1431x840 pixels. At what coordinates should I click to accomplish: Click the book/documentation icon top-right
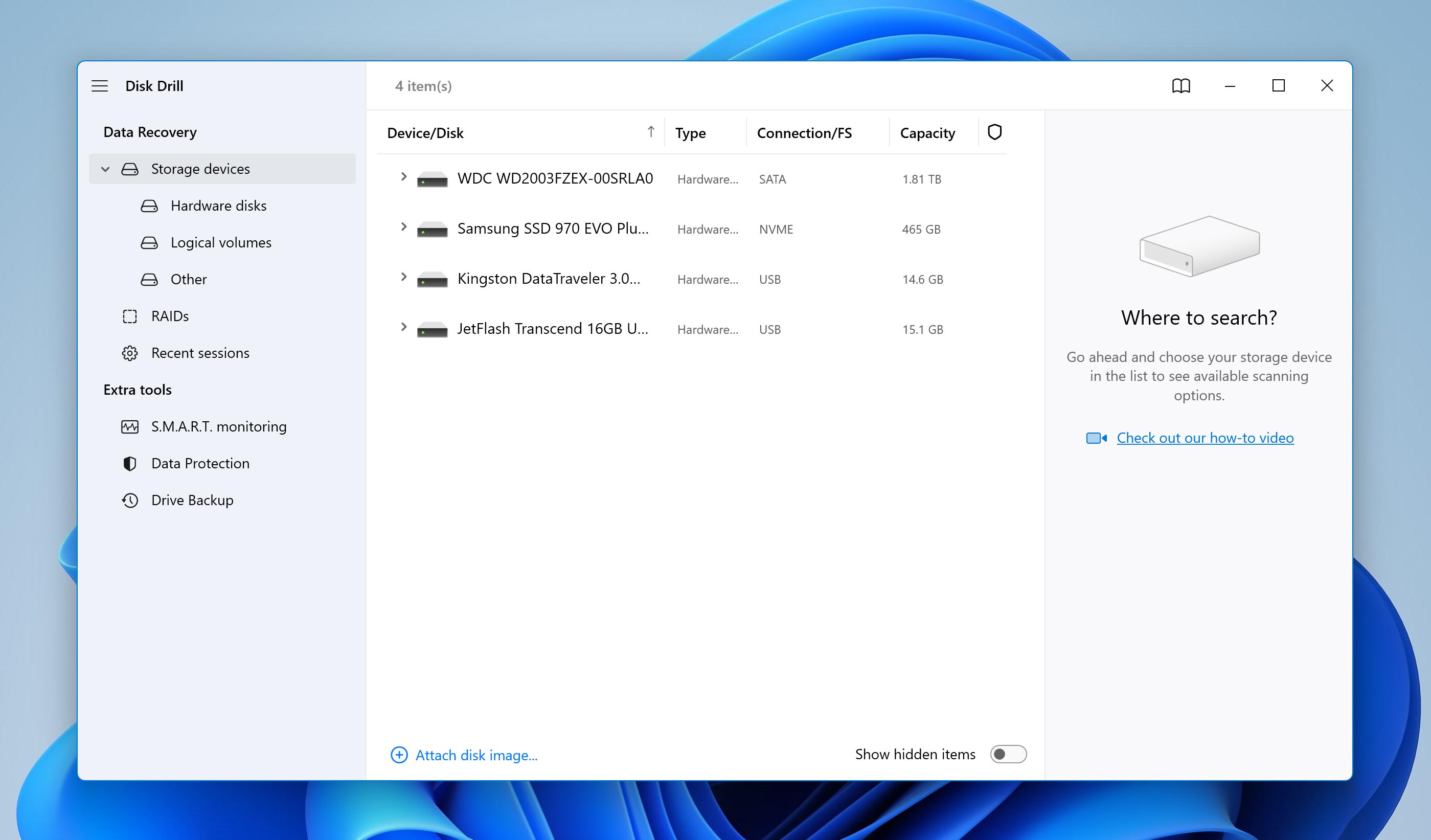point(1182,85)
